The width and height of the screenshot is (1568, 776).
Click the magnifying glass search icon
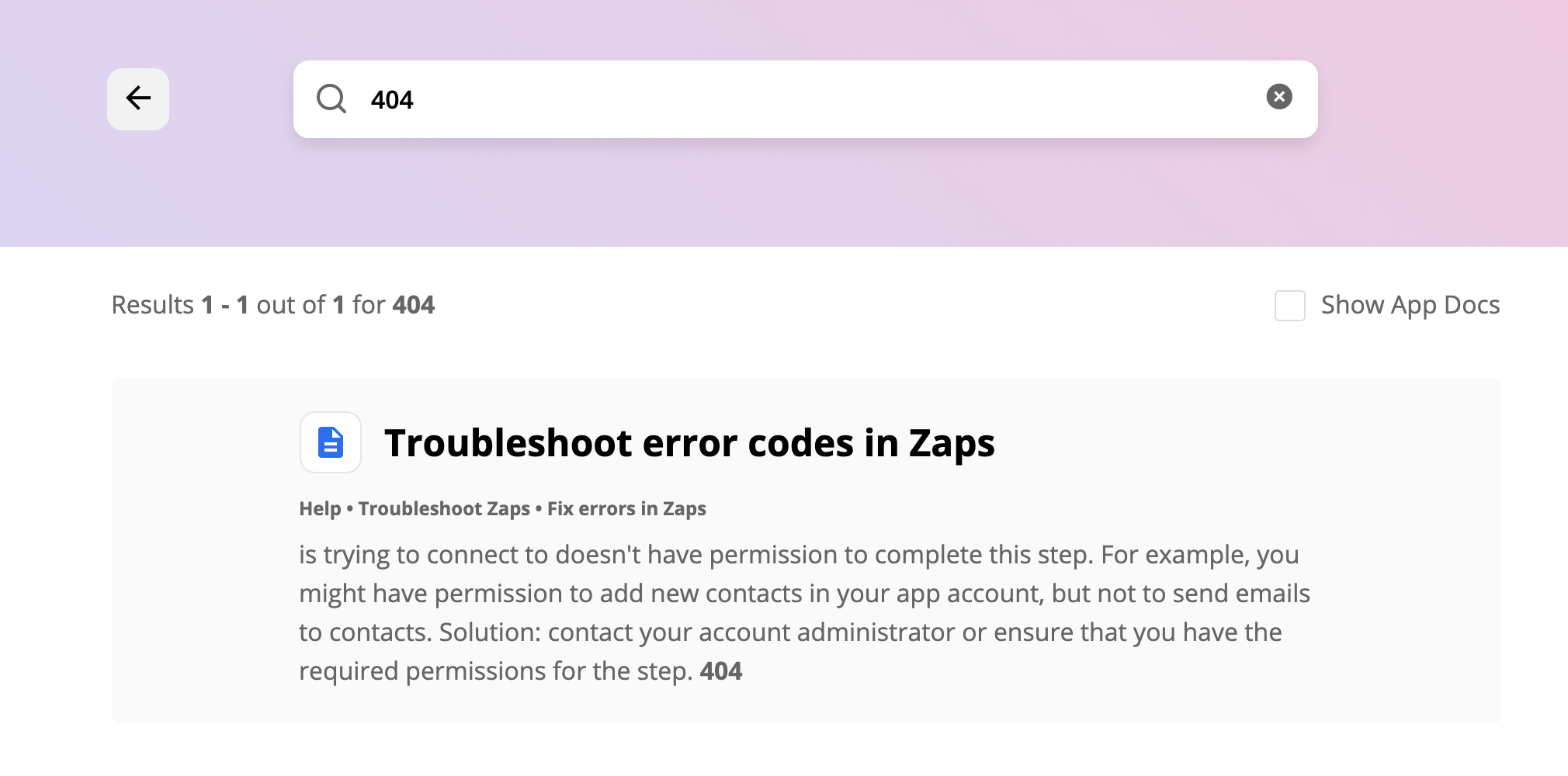pos(331,99)
